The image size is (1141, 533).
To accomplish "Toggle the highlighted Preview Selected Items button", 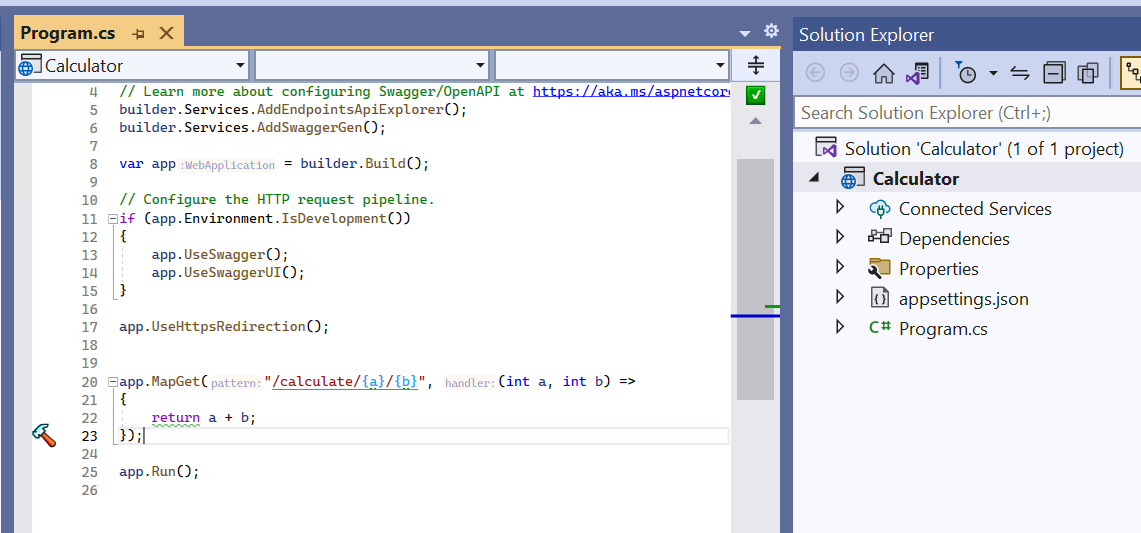I will [1130, 73].
